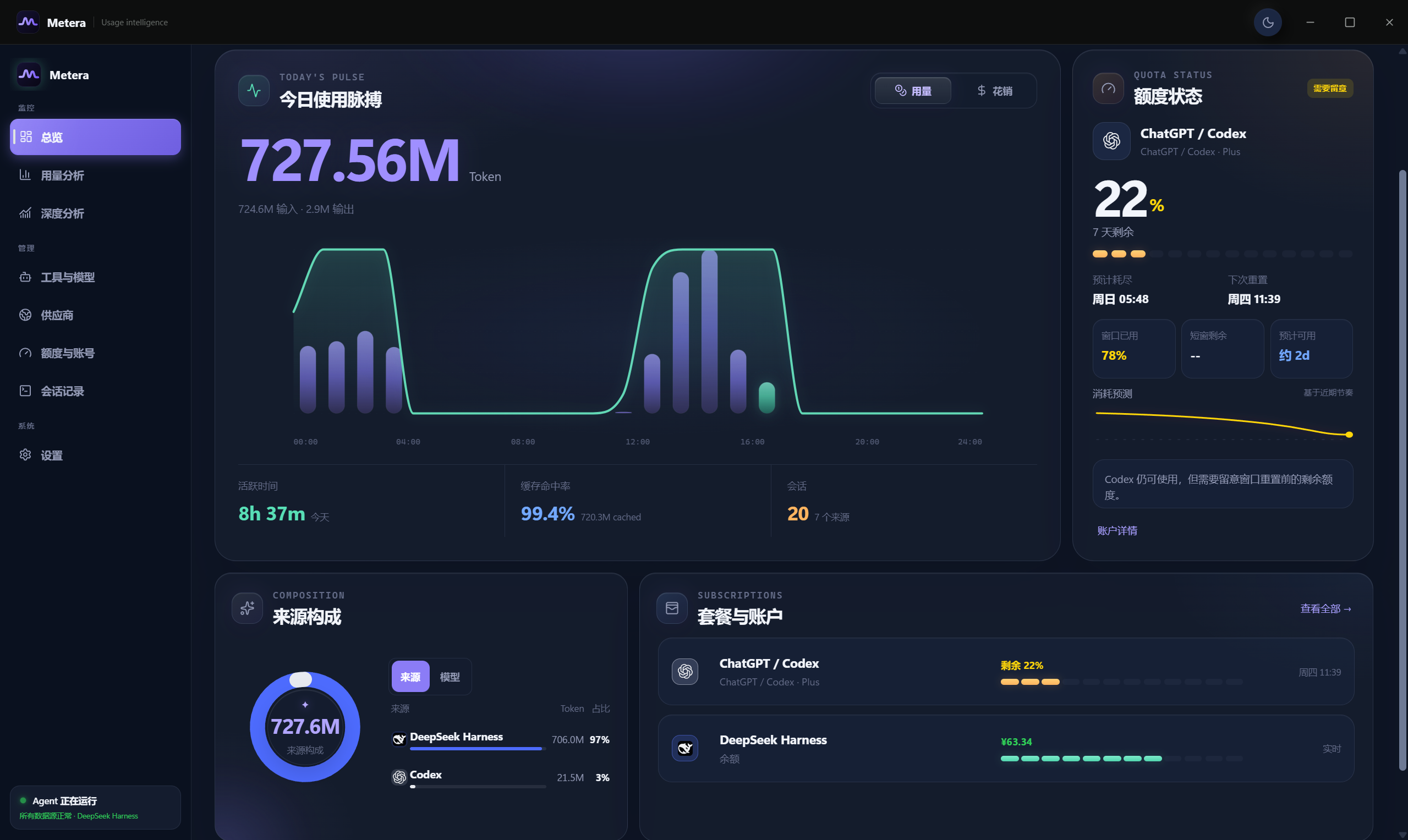Click the trend chart icon beside 深度分析

[x=25, y=213]
